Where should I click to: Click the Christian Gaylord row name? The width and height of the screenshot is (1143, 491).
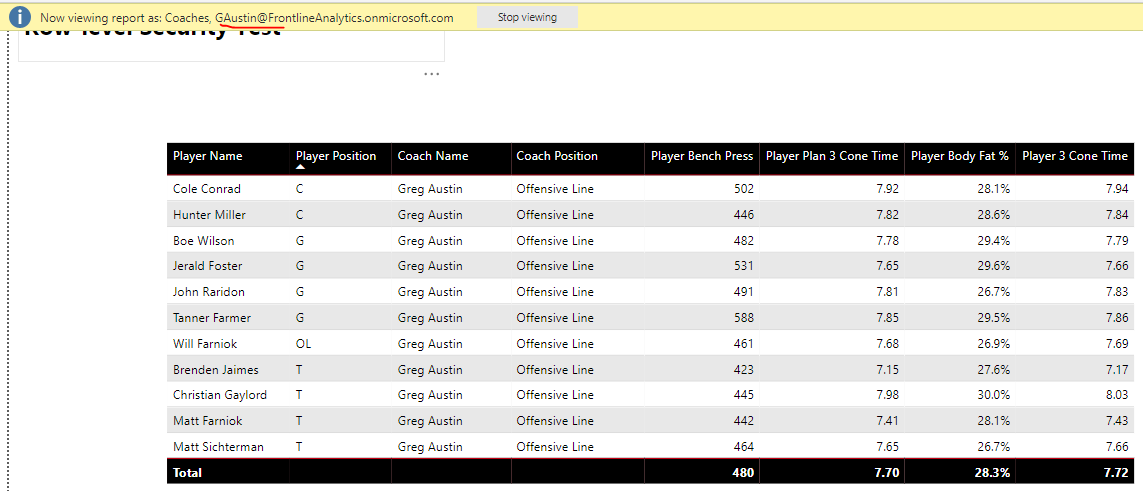coord(220,395)
